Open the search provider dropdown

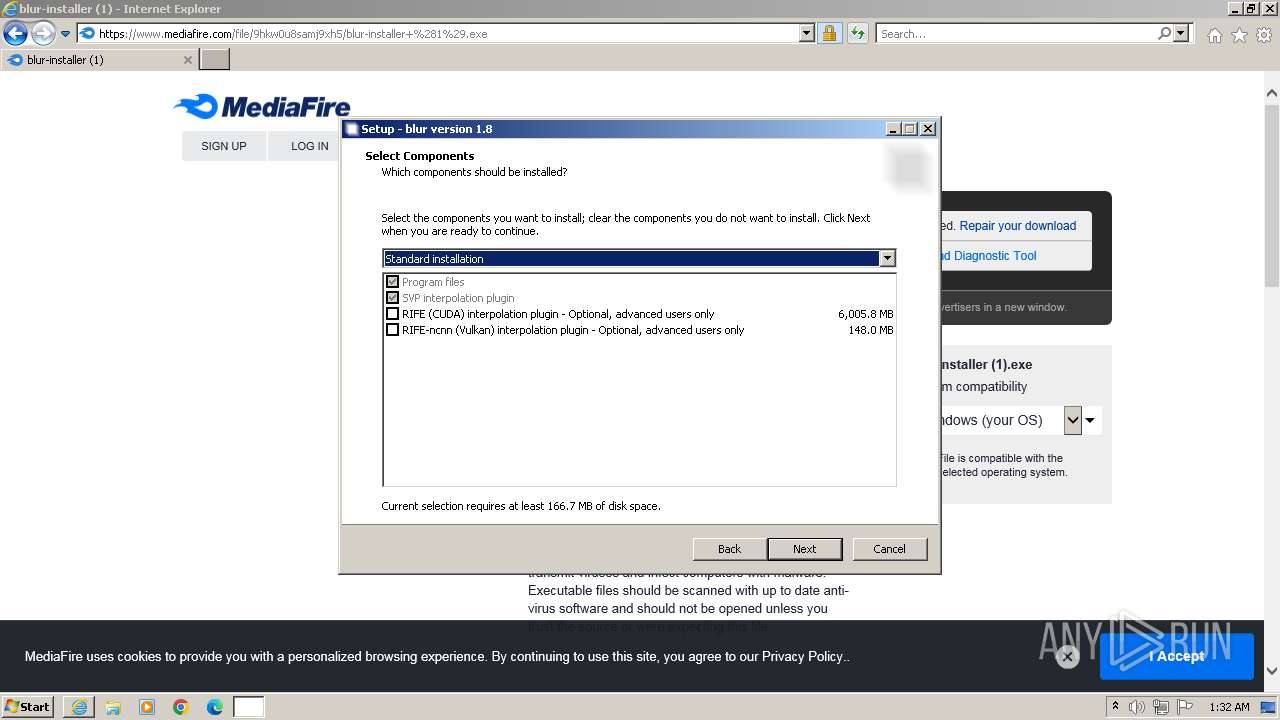click(x=1181, y=33)
